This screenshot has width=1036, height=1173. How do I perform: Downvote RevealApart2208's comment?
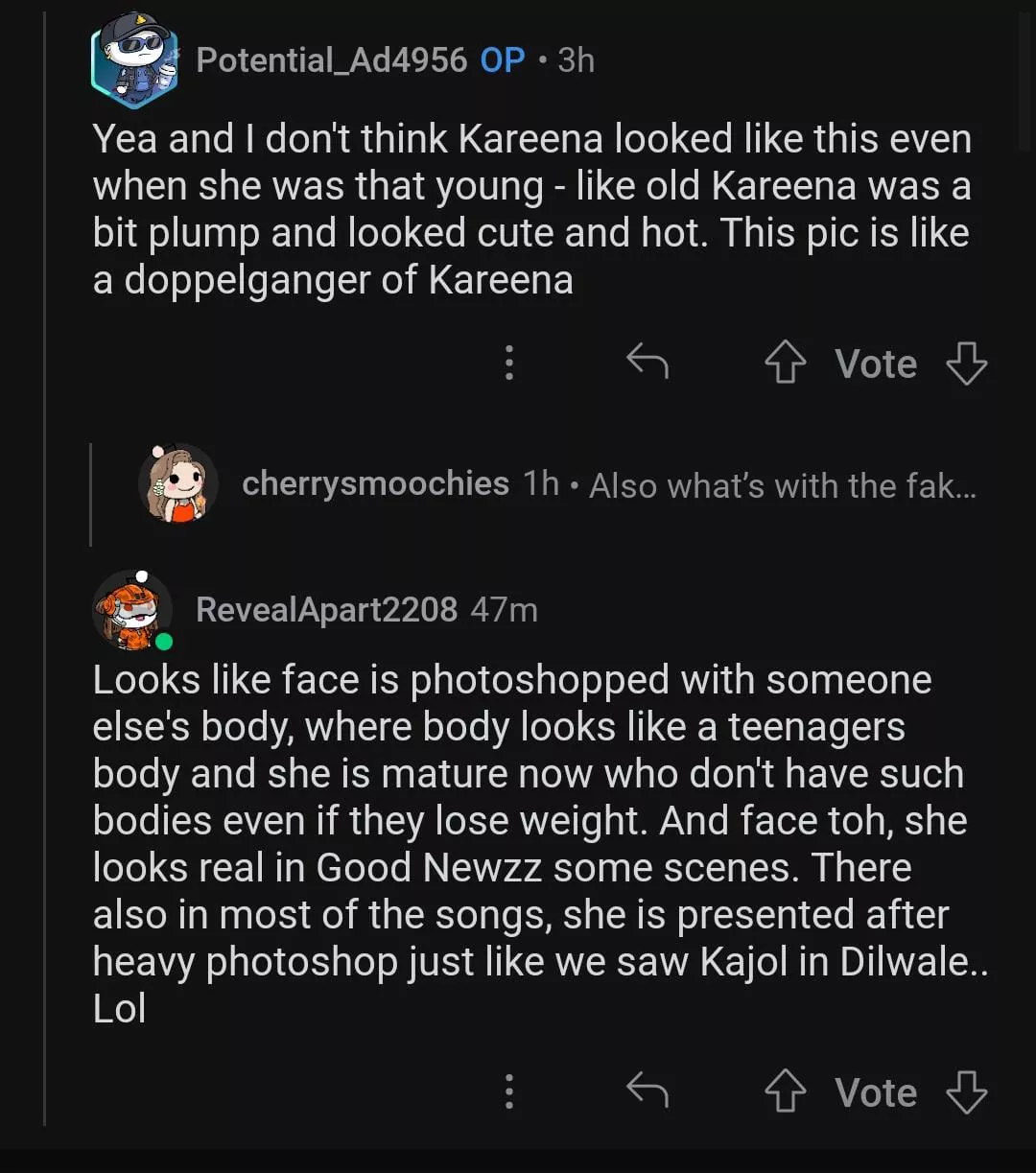(x=966, y=1092)
